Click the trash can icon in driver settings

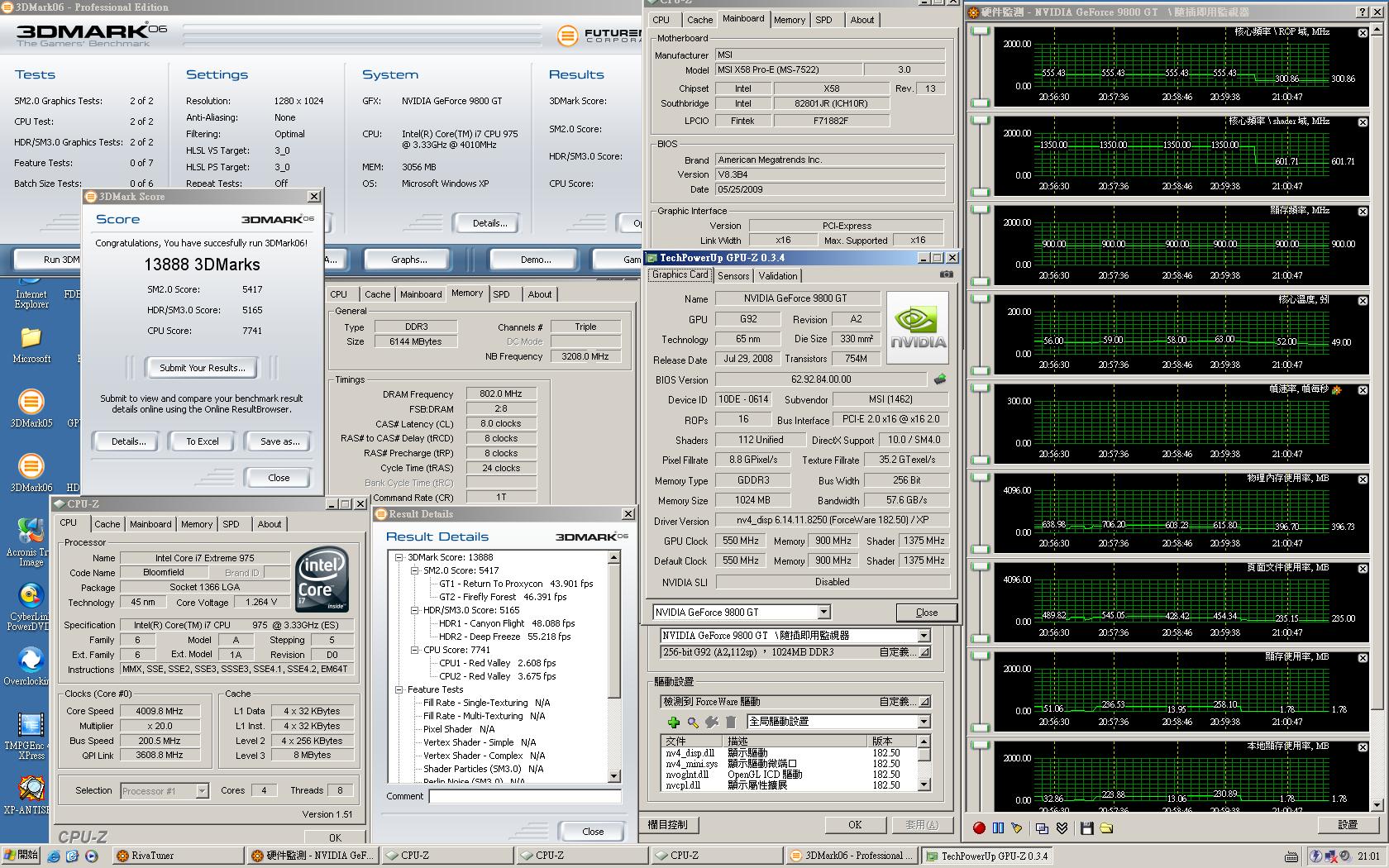point(731,723)
